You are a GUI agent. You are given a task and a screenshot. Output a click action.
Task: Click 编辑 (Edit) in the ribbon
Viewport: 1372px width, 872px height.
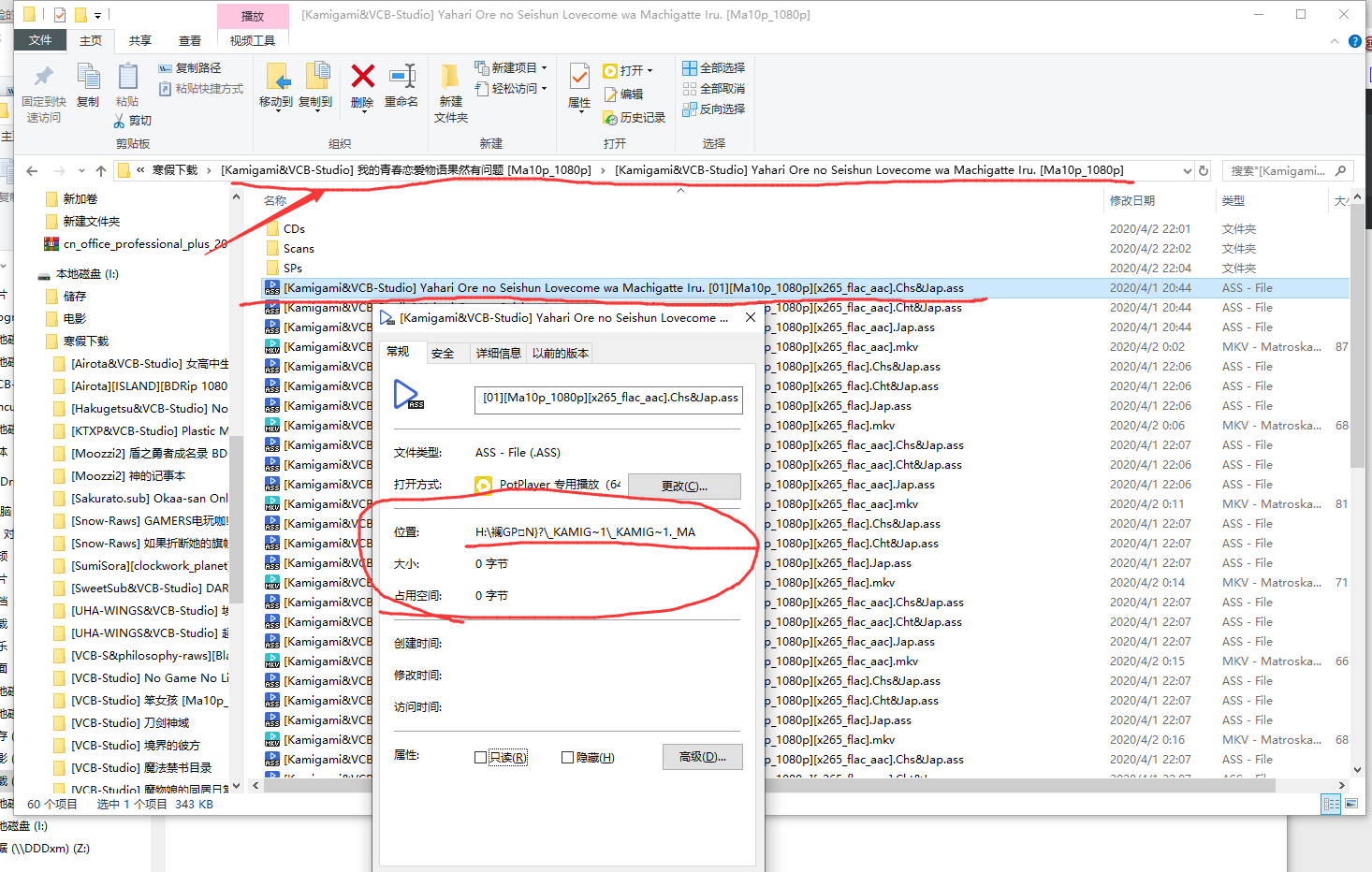(x=624, y=94)
